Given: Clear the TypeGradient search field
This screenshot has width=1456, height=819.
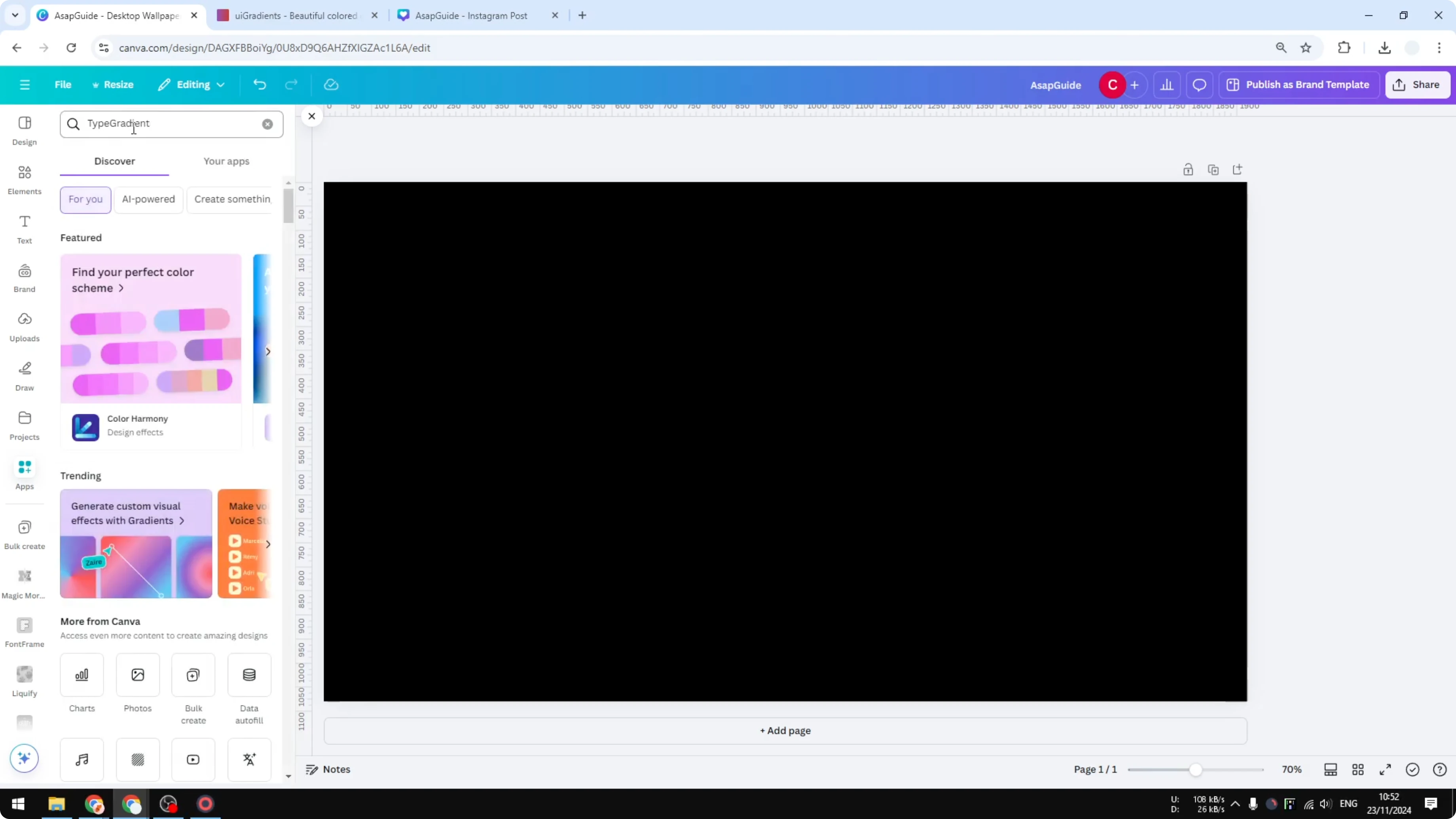Looking at the screenshot, I should tap(267, 124).
